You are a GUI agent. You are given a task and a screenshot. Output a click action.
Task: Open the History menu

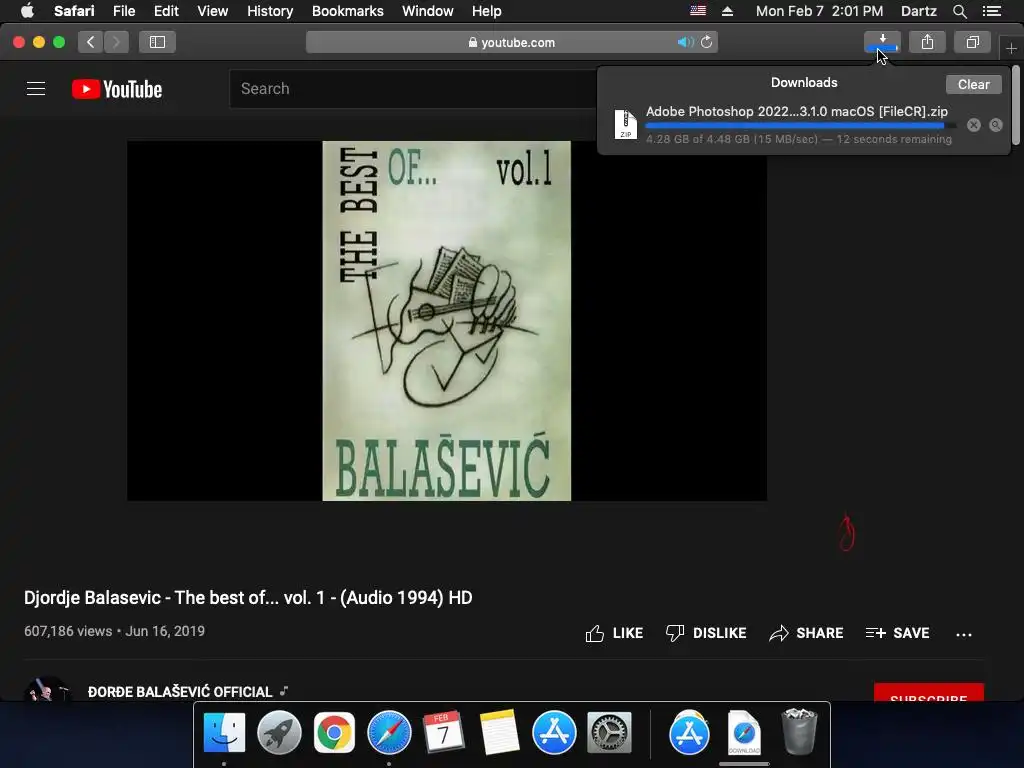[270, 11]
